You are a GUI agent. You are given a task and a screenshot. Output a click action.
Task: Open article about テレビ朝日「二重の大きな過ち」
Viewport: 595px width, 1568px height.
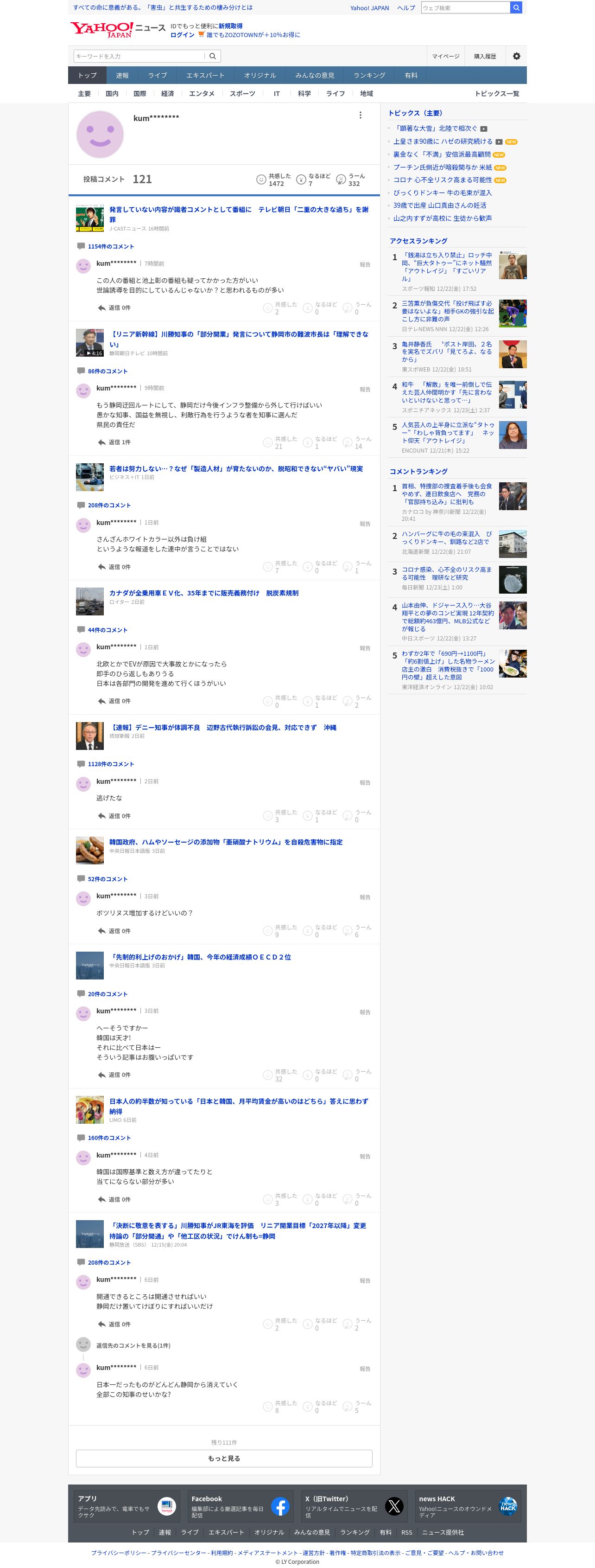pyautogui.click(x=239, y=214)
